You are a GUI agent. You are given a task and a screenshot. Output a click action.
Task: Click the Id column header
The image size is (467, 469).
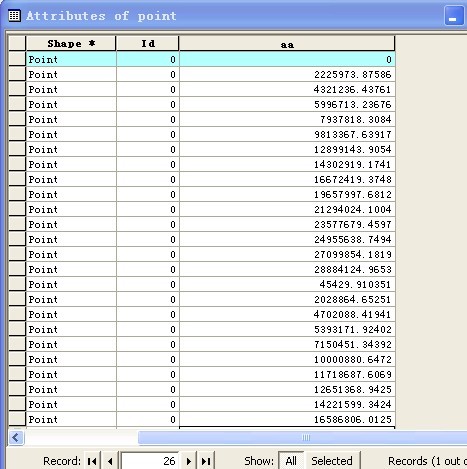[x=148, y=44]
